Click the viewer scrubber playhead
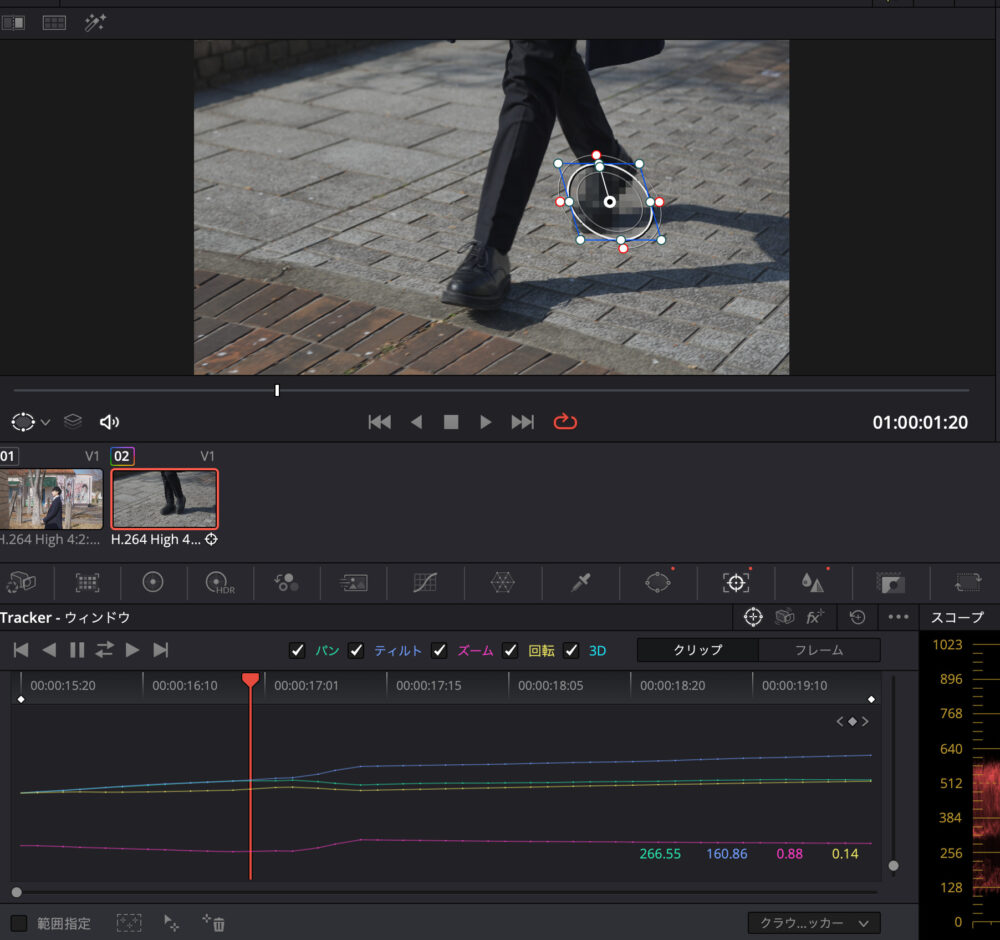This screenshot has width=1000, height=940. (277, 390)
